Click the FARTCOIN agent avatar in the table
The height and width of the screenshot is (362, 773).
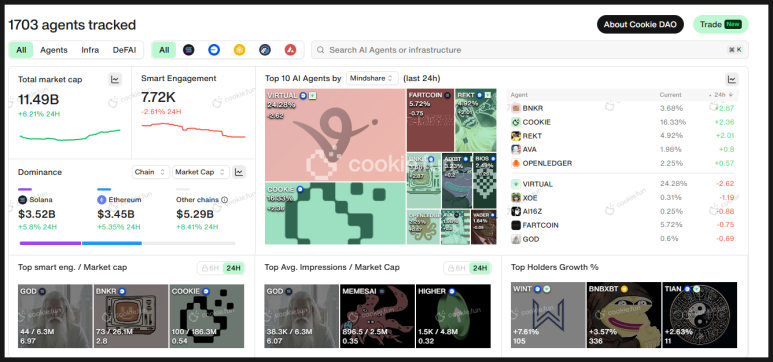516,225
